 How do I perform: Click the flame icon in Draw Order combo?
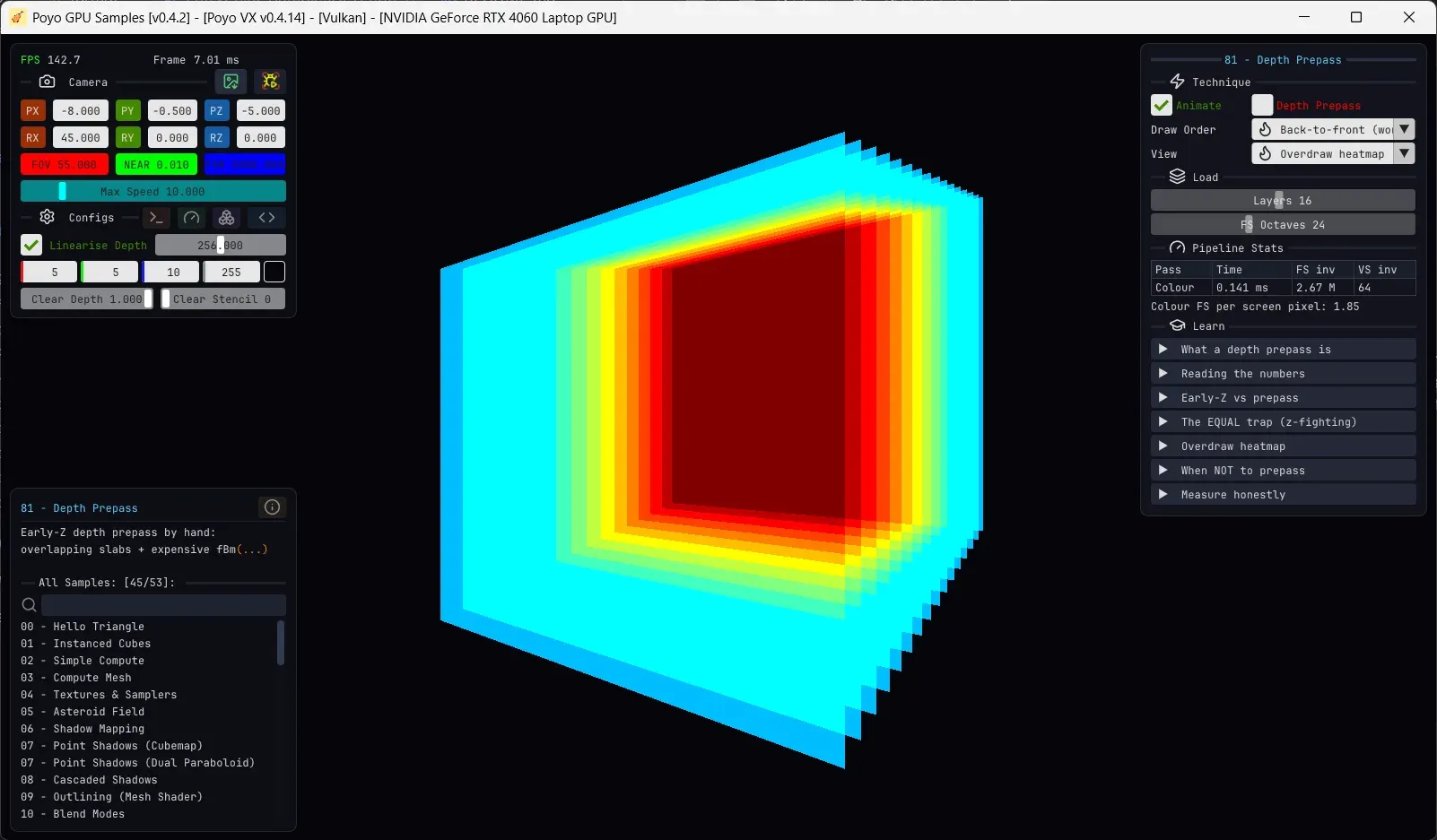click(1265, 129)
